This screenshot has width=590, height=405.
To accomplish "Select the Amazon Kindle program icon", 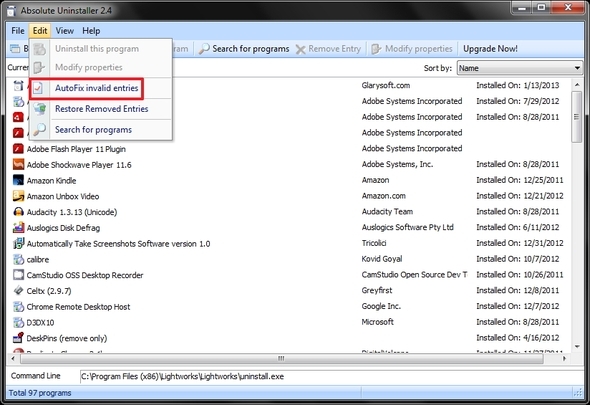I will [x=18, y=180].
